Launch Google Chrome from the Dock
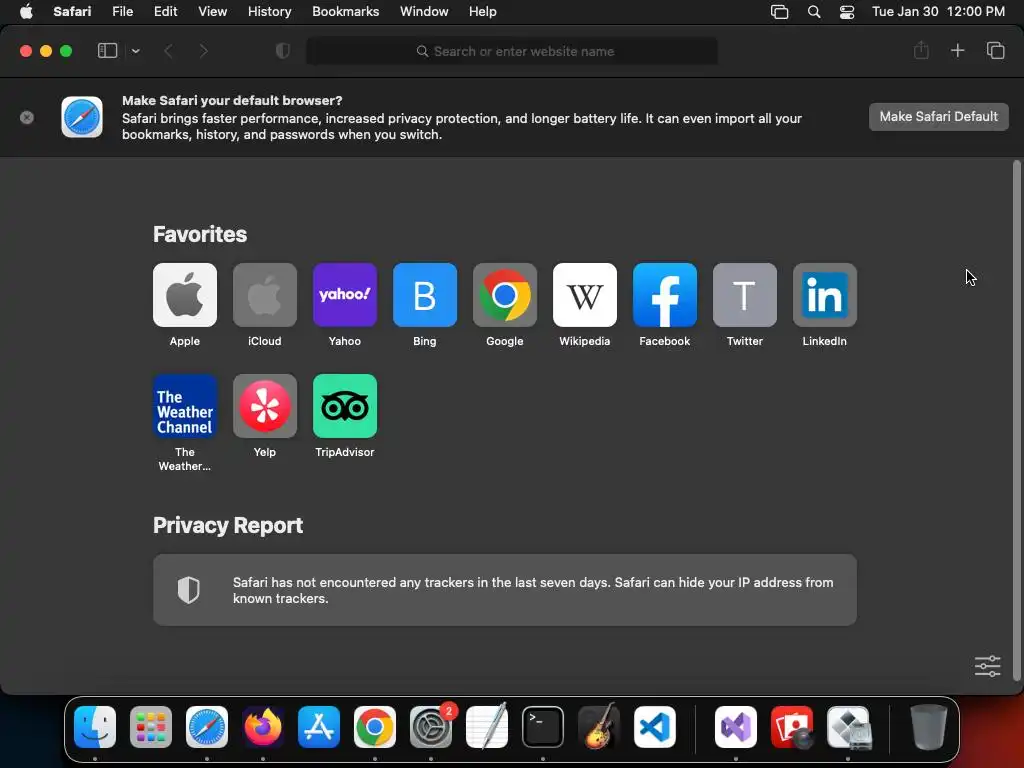Viewport: 1024px width, 768px height. (x=375, y=727)
